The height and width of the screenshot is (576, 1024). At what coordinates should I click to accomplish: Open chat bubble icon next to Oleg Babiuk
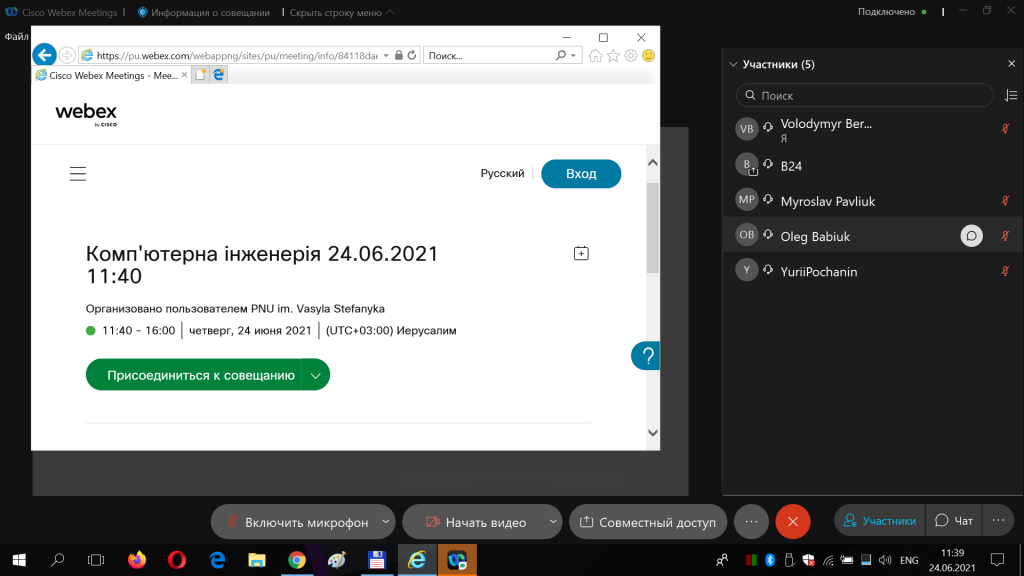point(971,236)
